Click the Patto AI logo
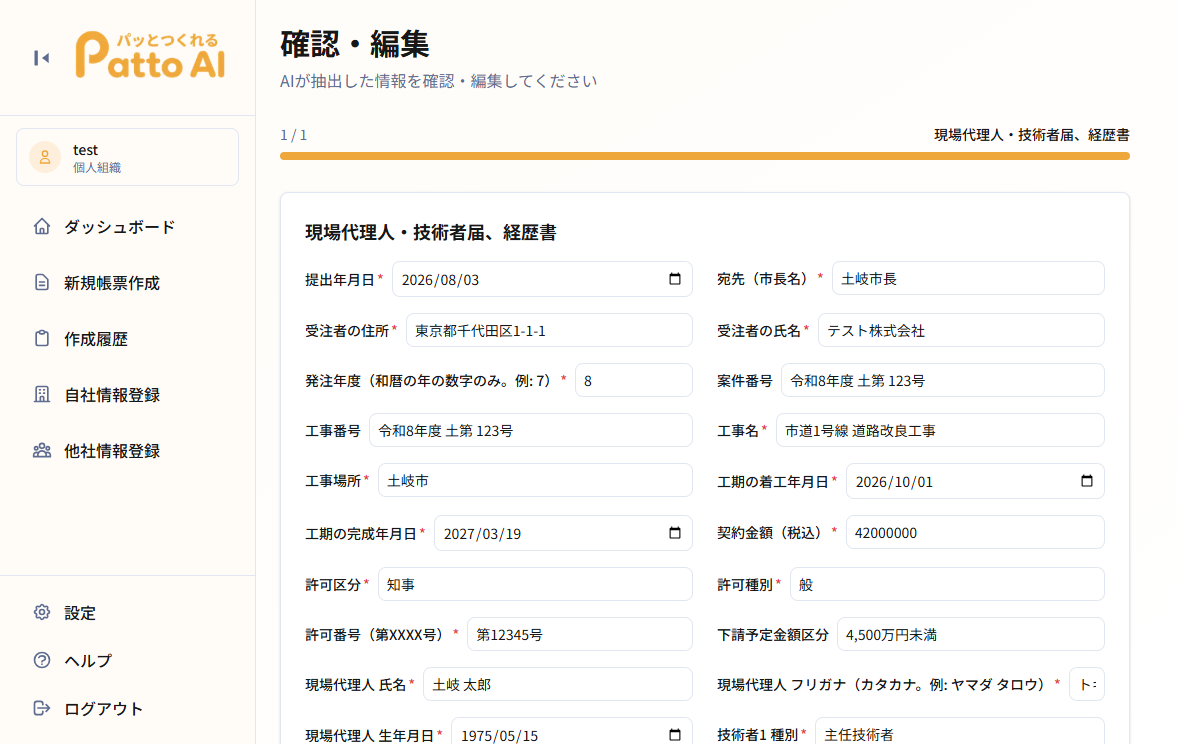This screenshot has width=1178, height=744. tap(150, 55)
